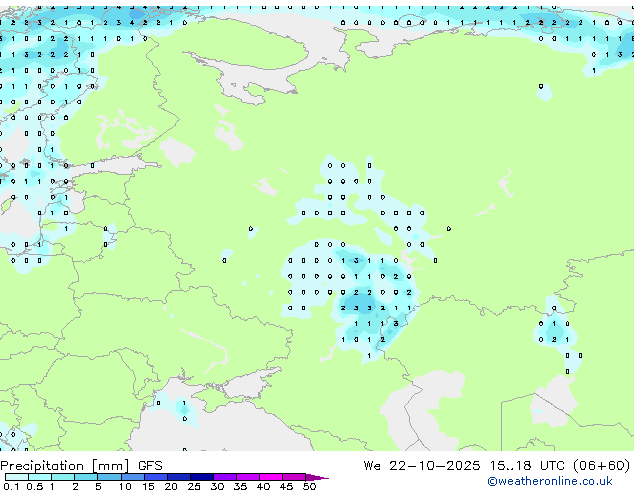This screenshot has width=634, height=490.
Task: Click the '10' legend scale label
Action: coord(125,486)
